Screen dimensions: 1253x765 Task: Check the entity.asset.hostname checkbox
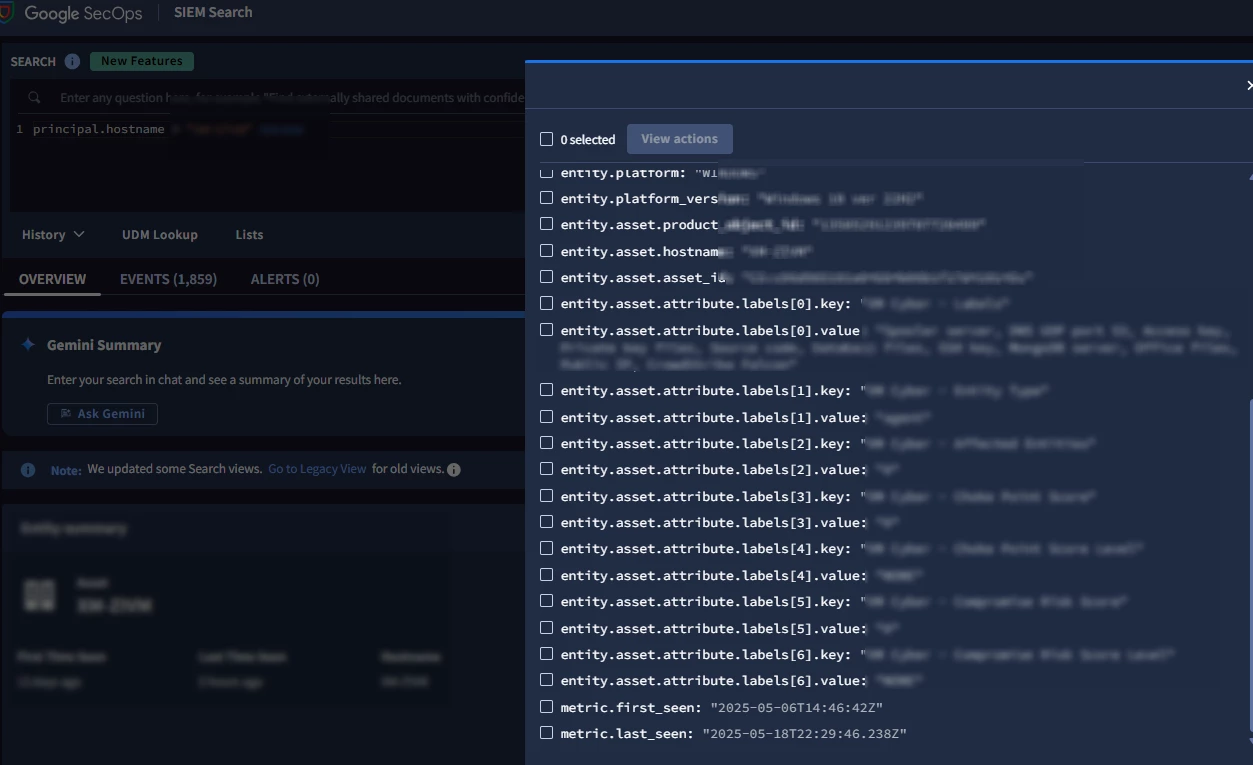tap(546, 251)
